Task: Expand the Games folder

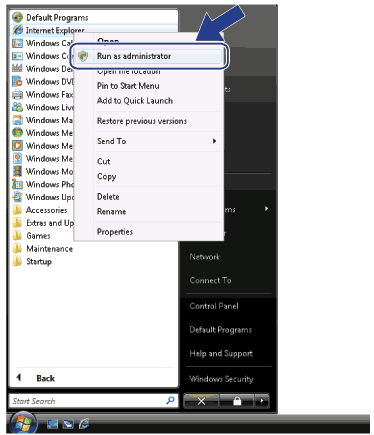Action: 32,236
